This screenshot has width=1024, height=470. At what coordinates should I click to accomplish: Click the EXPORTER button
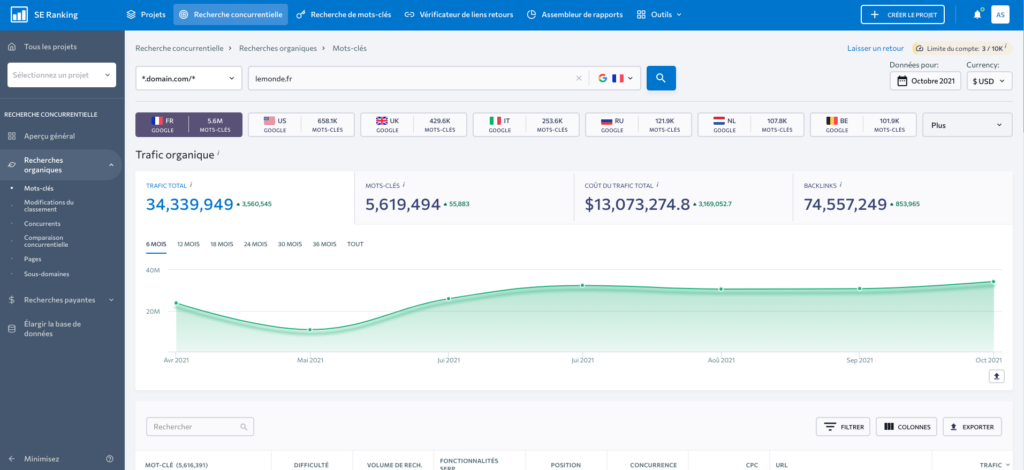click(x=972, y=427)
